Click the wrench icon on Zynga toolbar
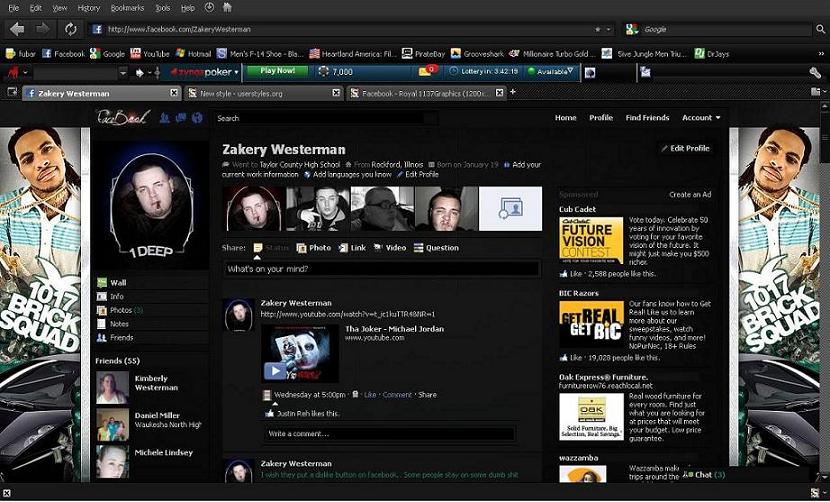The width and height of the screenshot is (830, 502). (815, 72)
